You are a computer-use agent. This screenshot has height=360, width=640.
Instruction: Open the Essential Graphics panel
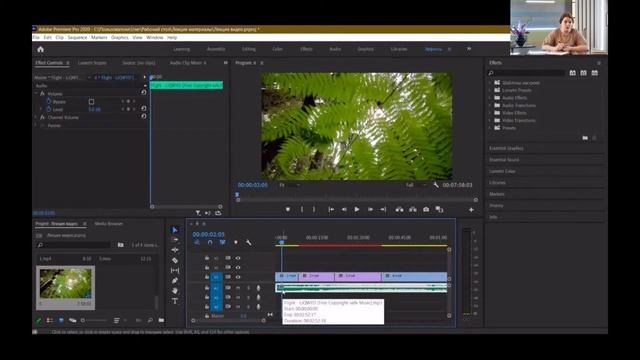coord(506,148)
